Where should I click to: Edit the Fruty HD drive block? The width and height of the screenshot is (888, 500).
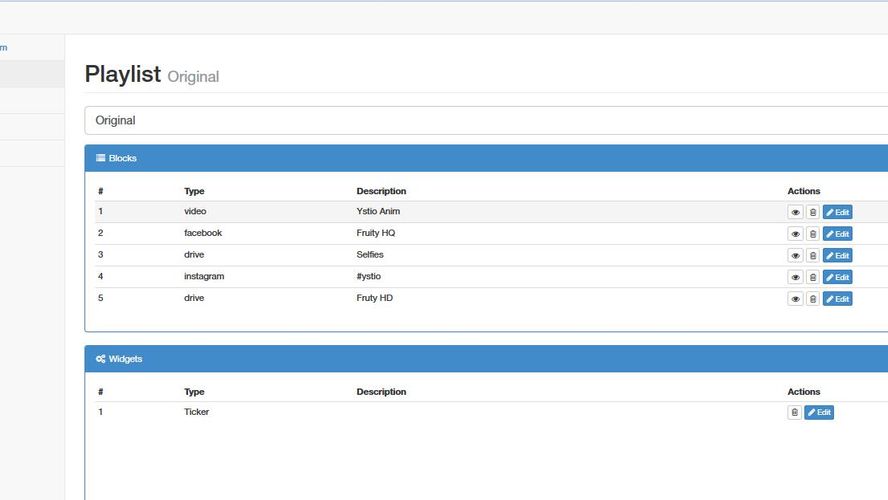pos(838,298)
